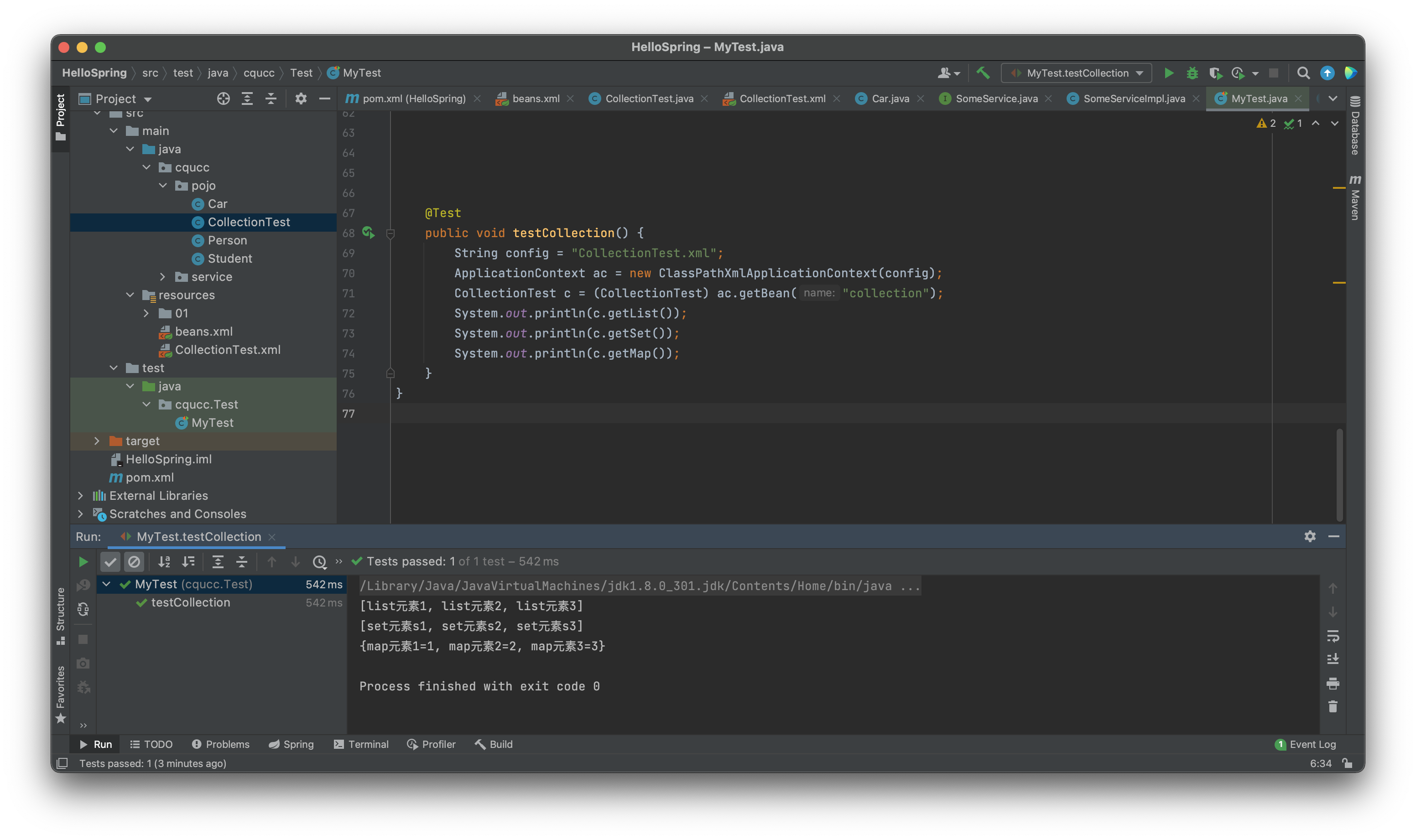Click the Build Project hammer icon
Viewport: 1416px width, 840px height.
(x=983, y=73)
